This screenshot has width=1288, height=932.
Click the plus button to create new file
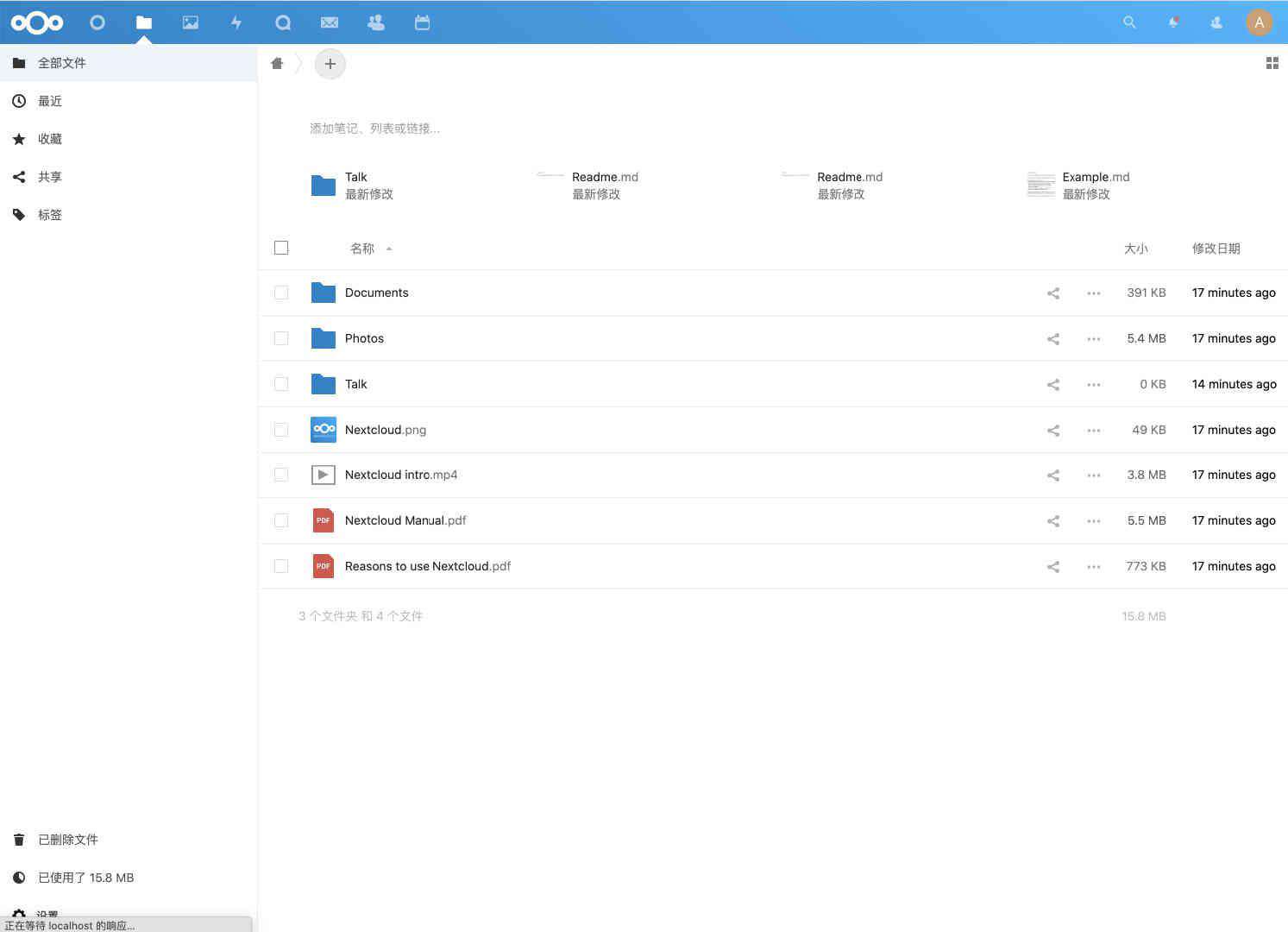pyautogui.click(x=330, y=64)
